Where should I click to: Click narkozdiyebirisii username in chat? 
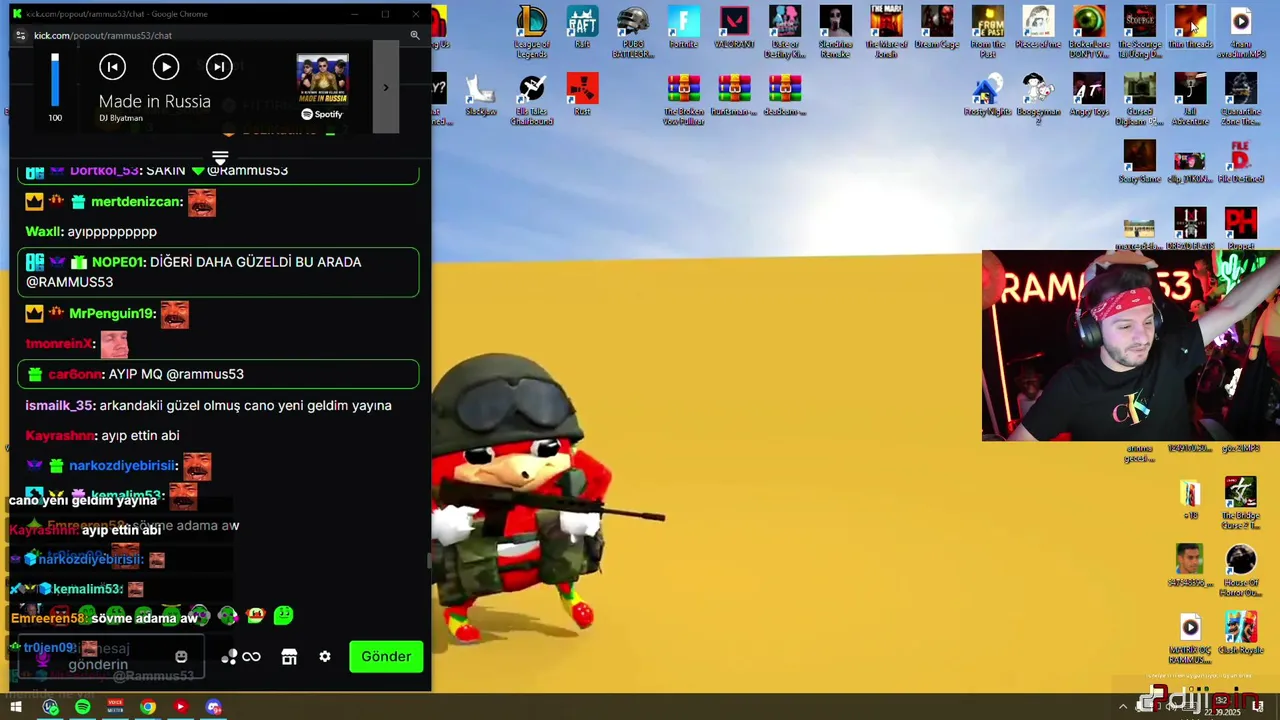123,465
